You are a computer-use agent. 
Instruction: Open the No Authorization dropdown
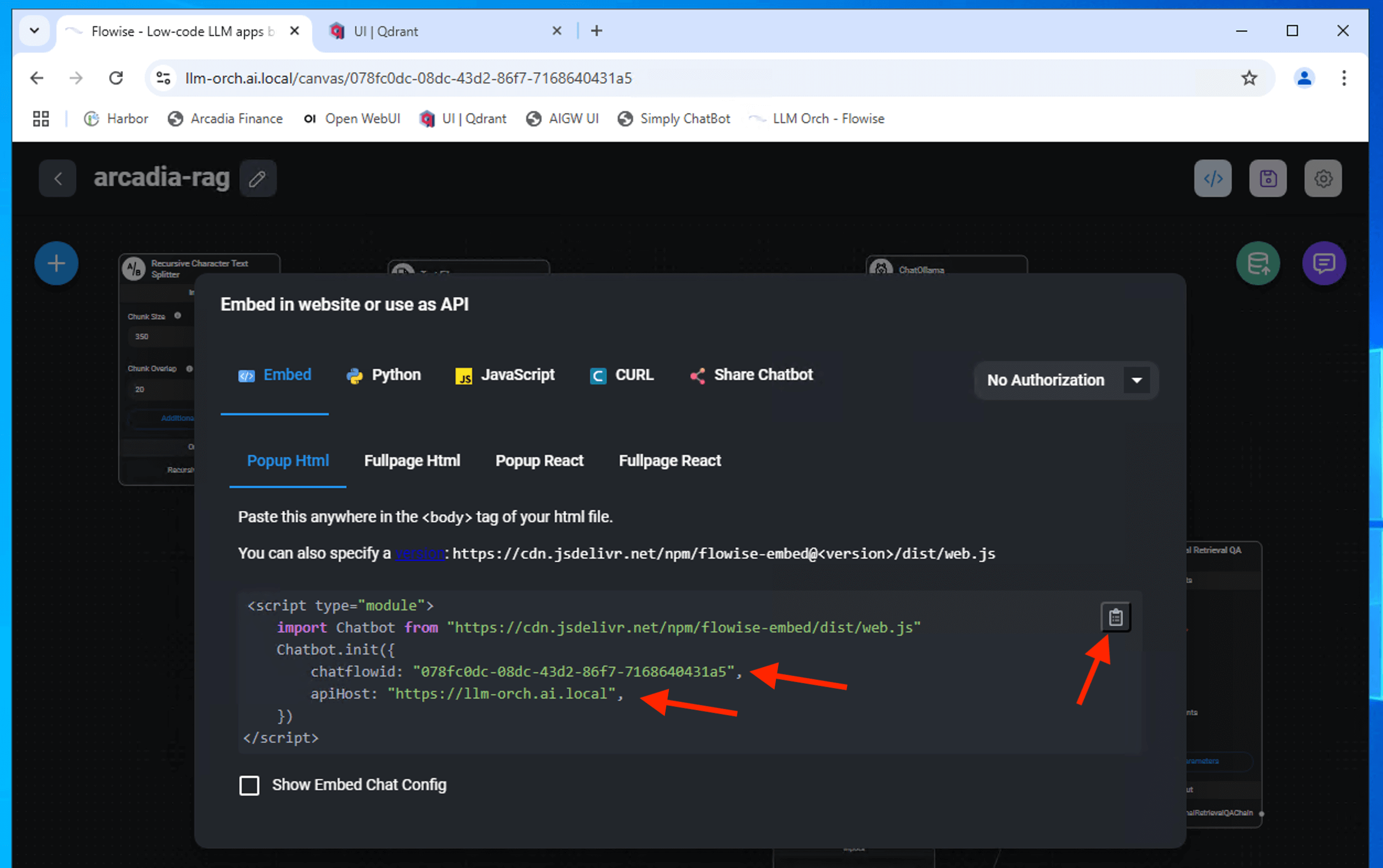(1066, 380)
